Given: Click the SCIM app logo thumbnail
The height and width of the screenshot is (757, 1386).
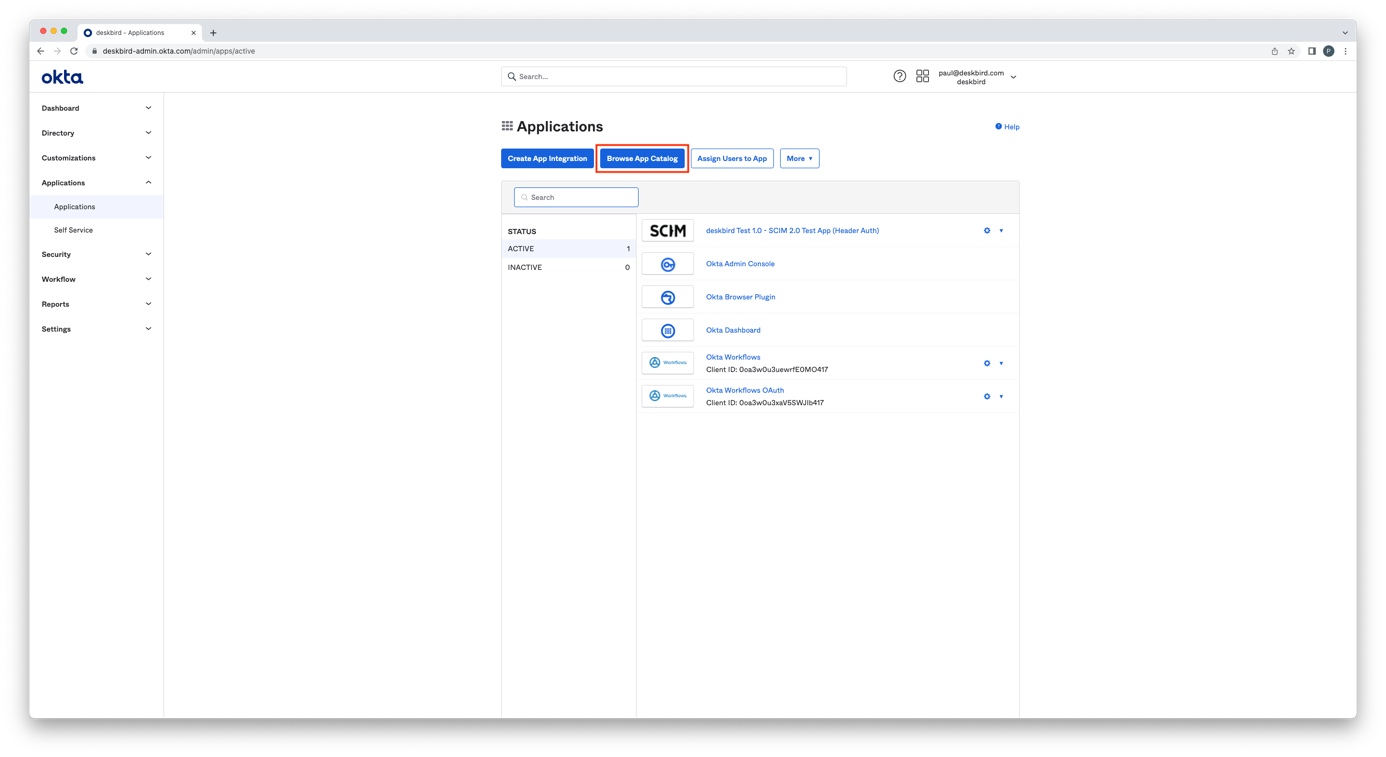Looking at the screenshot, I should click(x=667, y=231).
